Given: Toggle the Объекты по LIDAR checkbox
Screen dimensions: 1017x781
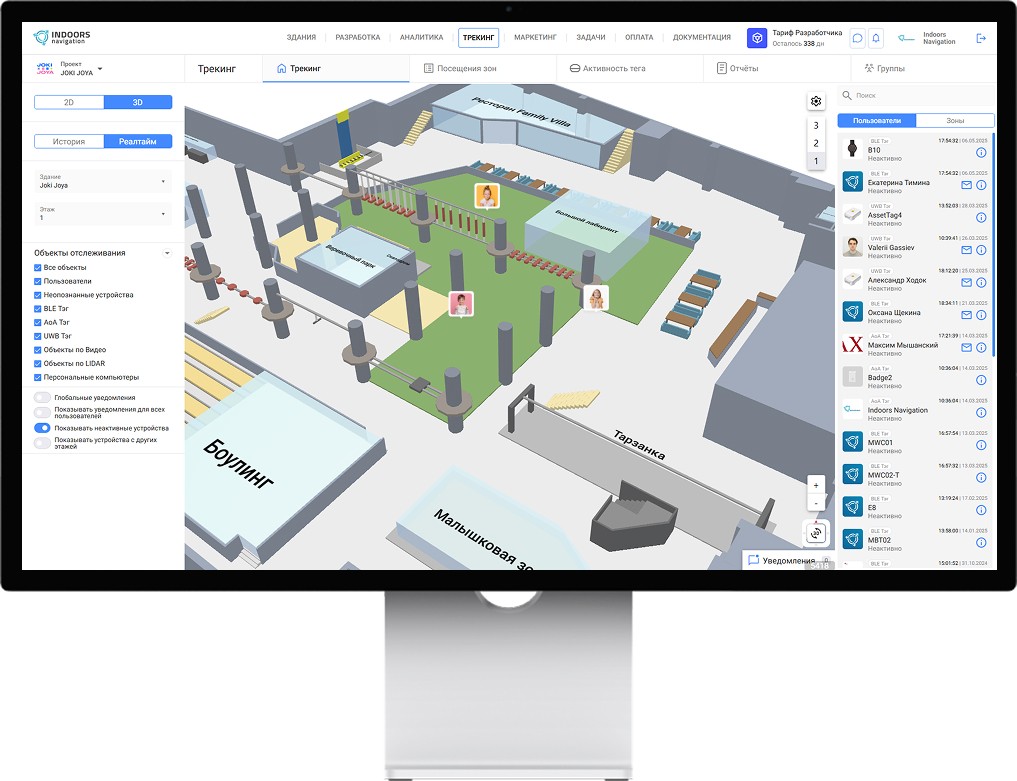Looking at the screenshot, I should (x=38, y=363).
